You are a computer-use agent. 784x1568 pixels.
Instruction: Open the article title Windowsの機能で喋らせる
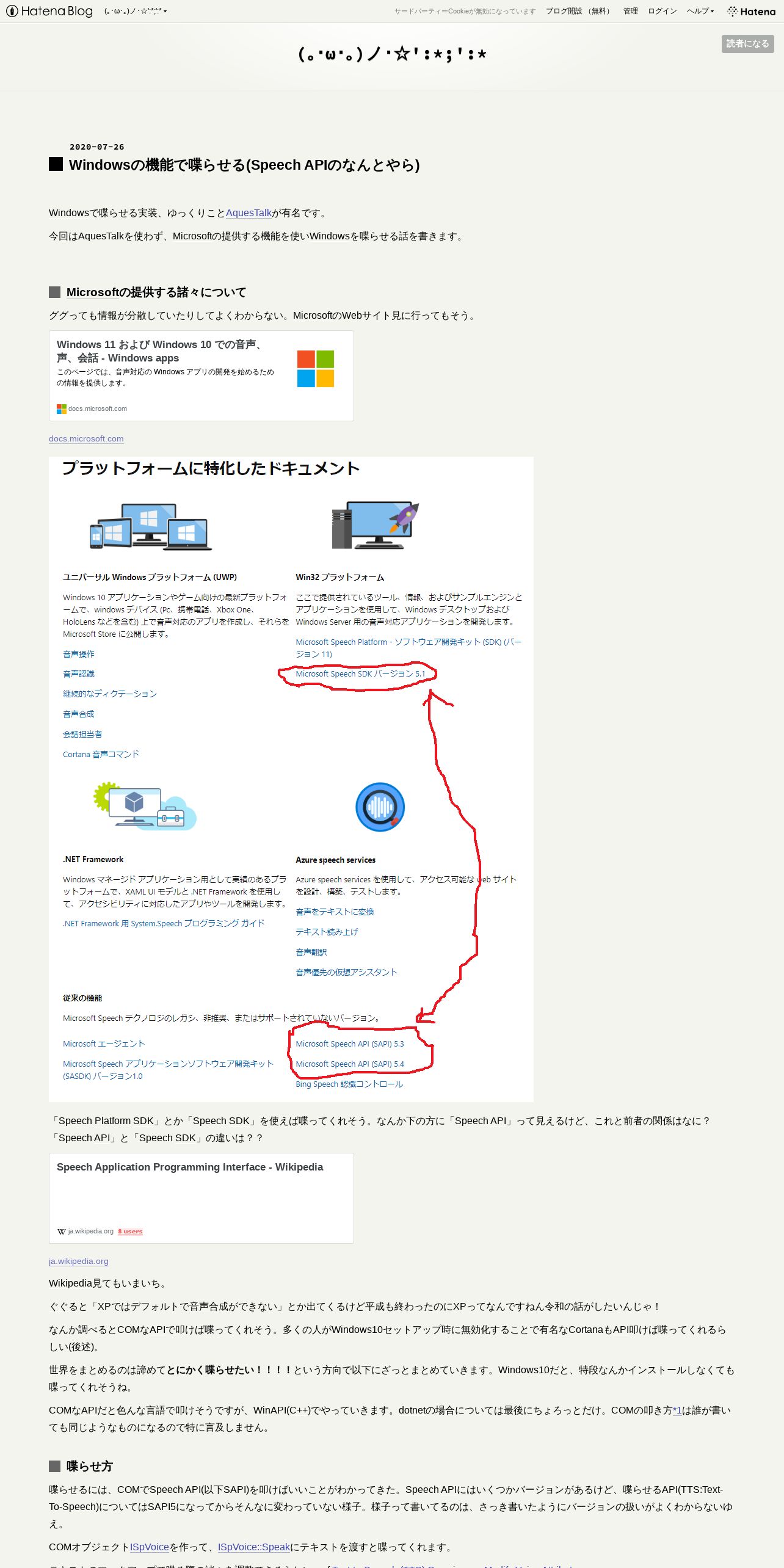coord(244,165)
